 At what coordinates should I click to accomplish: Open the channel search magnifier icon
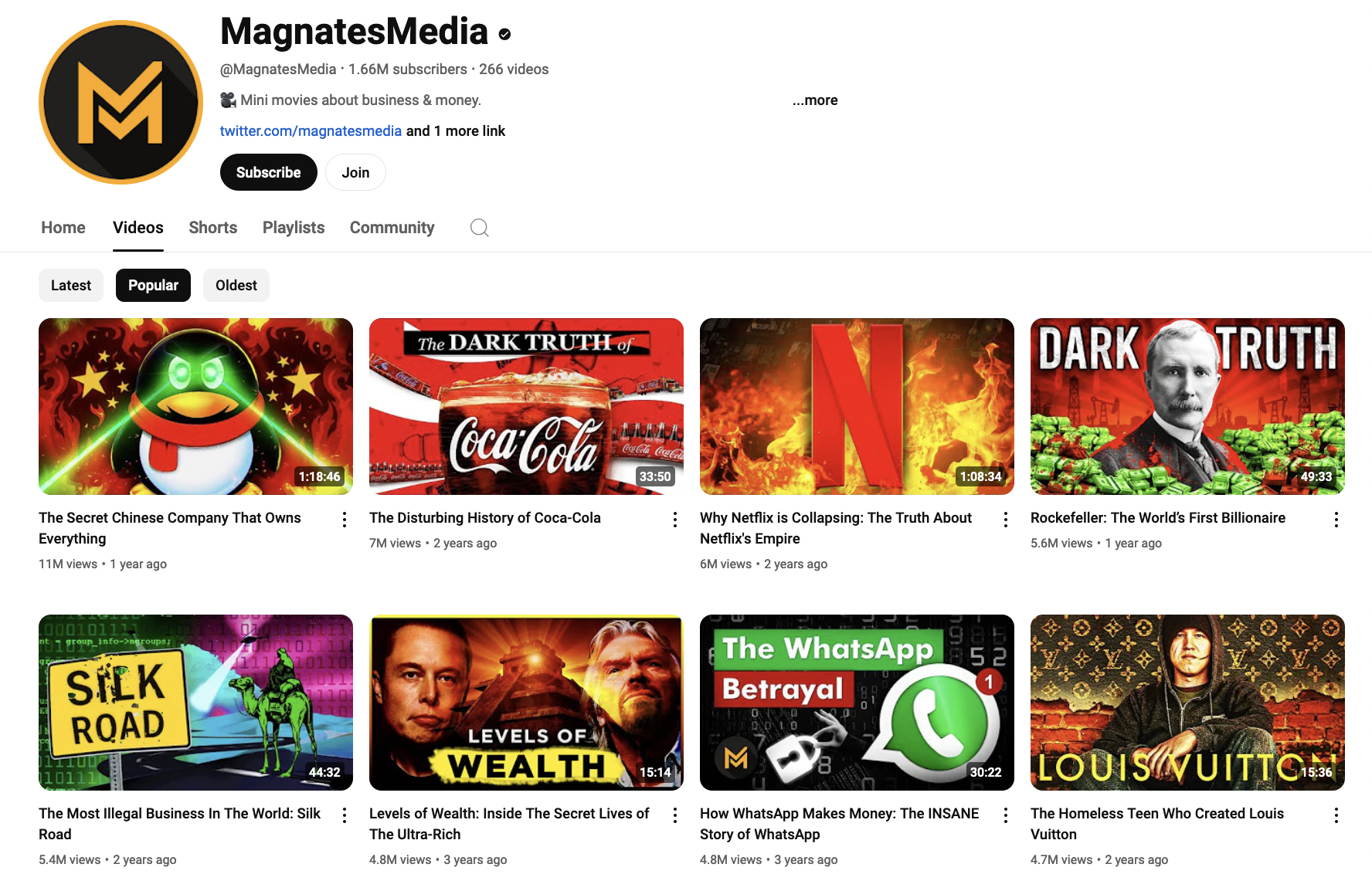(480, 228)
